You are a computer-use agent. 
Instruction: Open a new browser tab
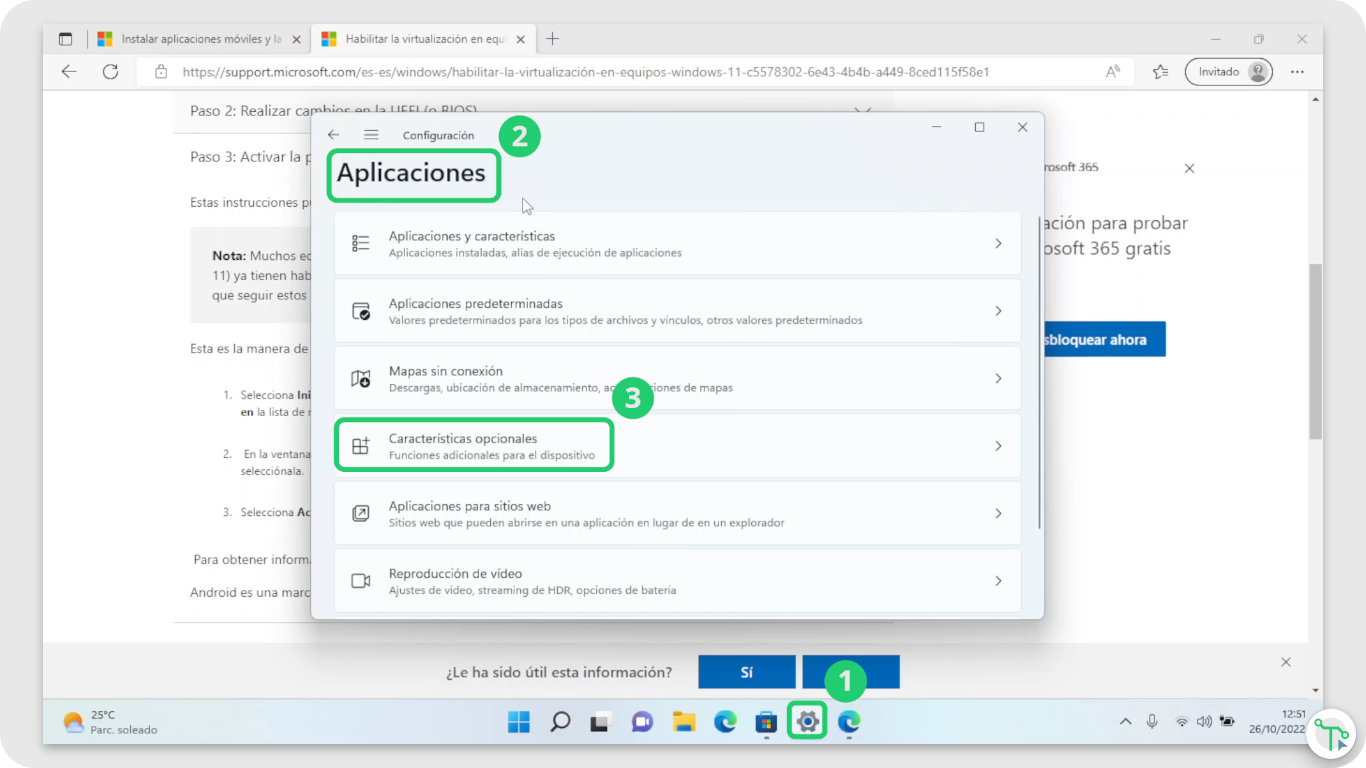pyautogui.click(x=552, y=39)
